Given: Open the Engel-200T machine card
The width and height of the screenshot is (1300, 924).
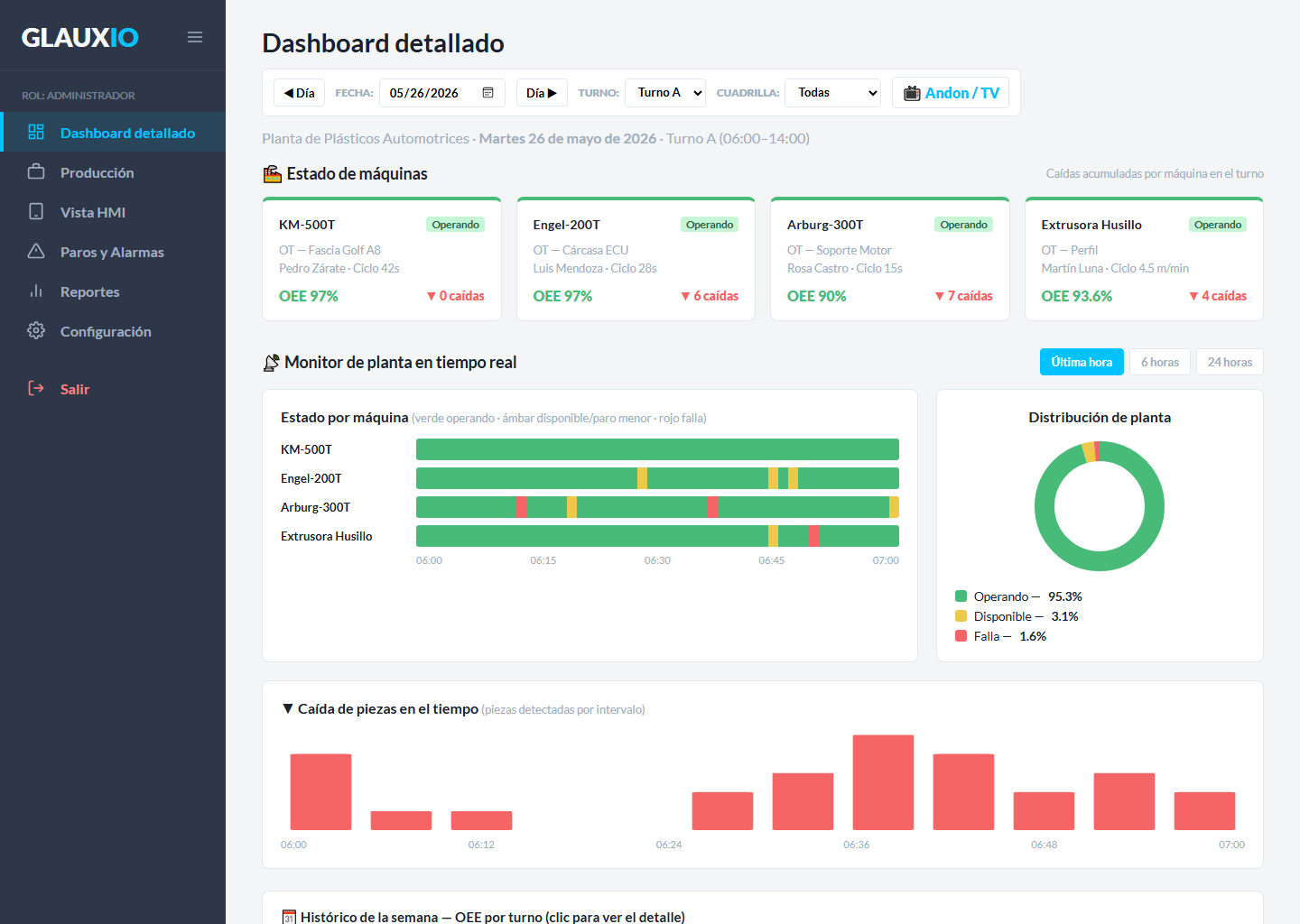Looking at the screenshot, I should click(636, 259).
